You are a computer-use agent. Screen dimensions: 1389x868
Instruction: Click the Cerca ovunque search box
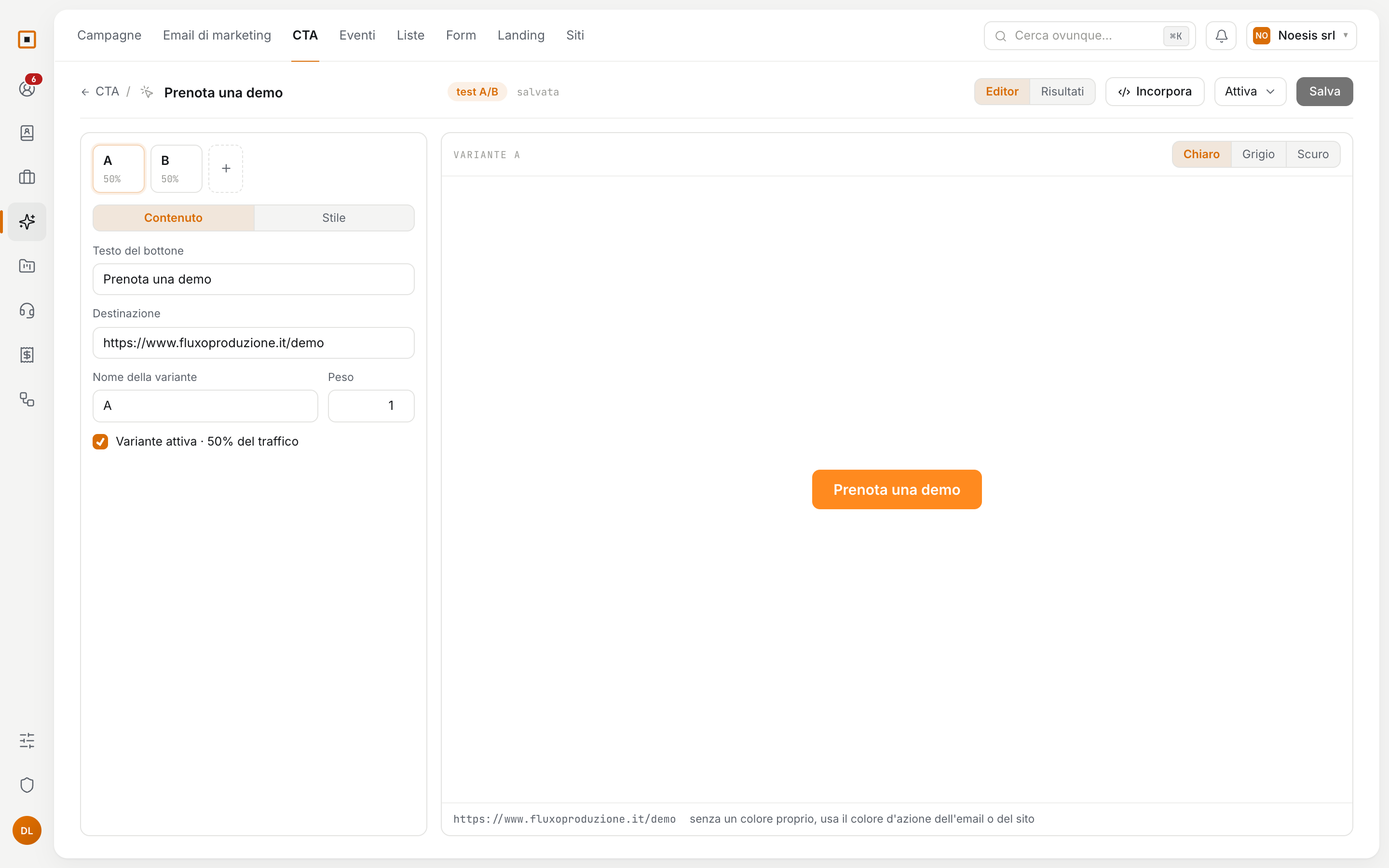[x=1089, y=36]
